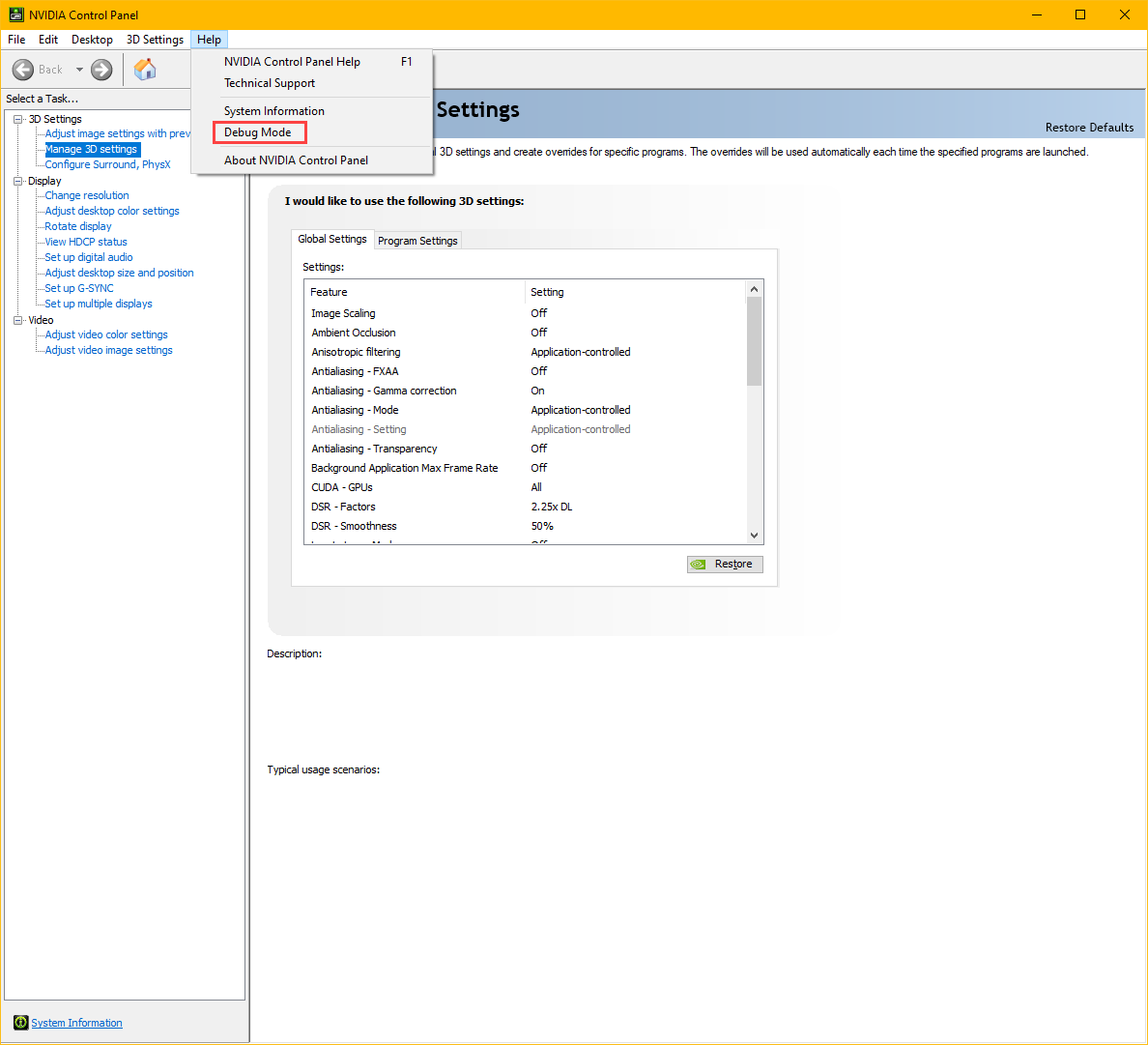Collapse the 3D Settings tree node
Image resolution: width=1148 pixels, height=1045 pixels.
tap(18, 119)
